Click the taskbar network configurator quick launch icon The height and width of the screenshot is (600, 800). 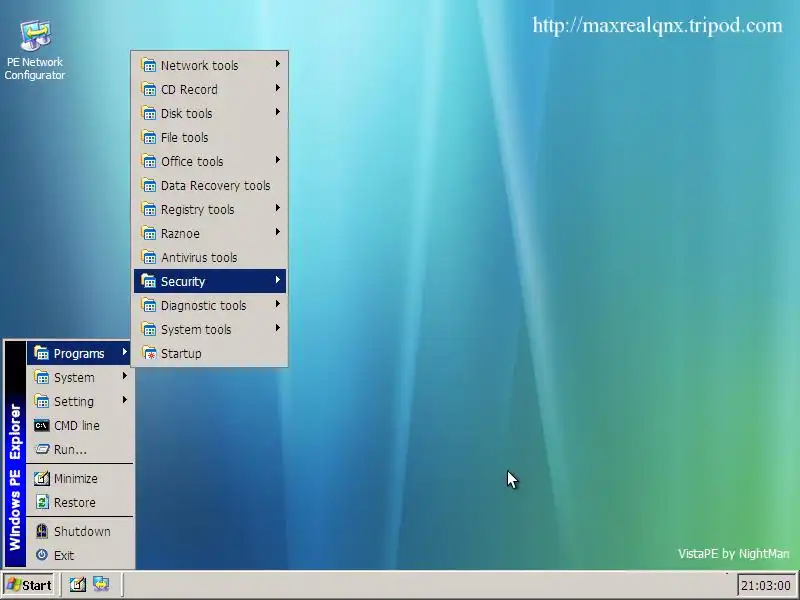pos(101,584)
